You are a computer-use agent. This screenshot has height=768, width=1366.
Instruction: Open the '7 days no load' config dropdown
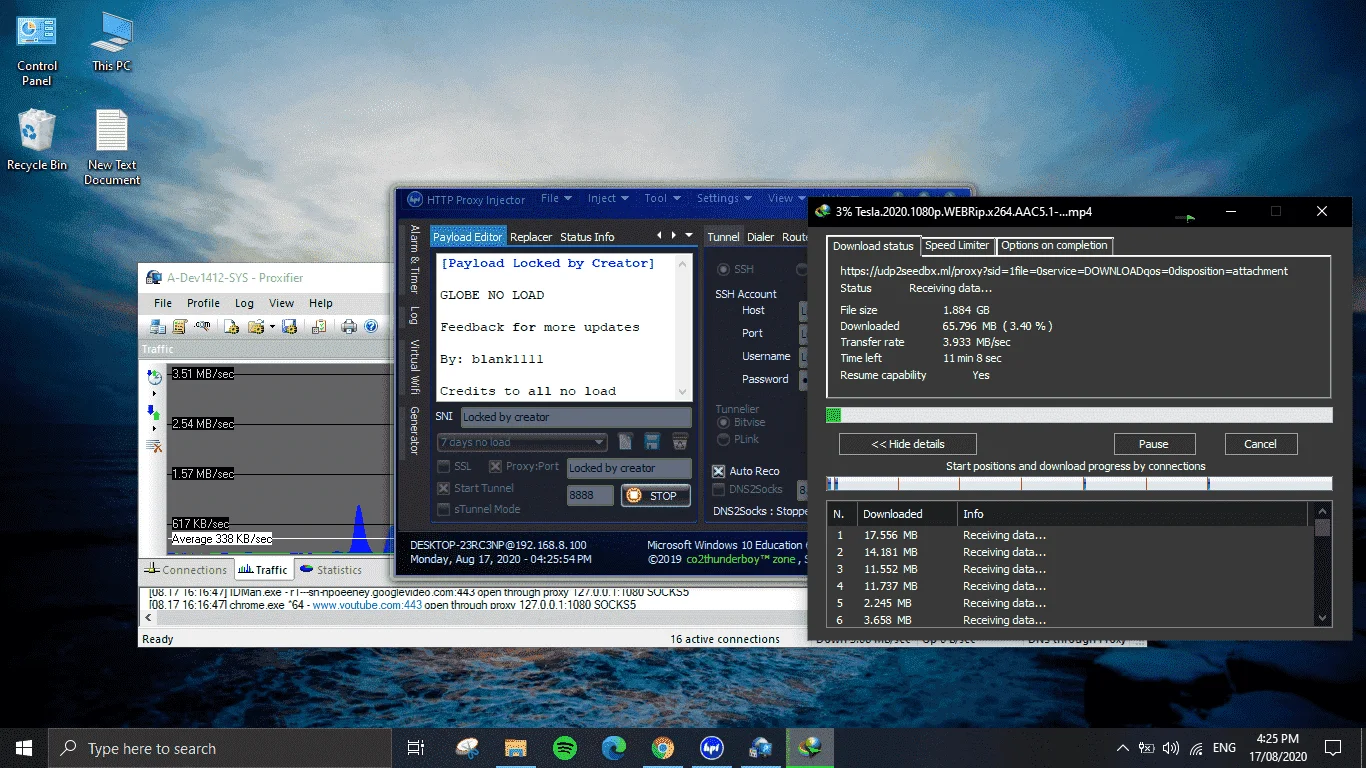pyautogui.click(x=522, y=442)
